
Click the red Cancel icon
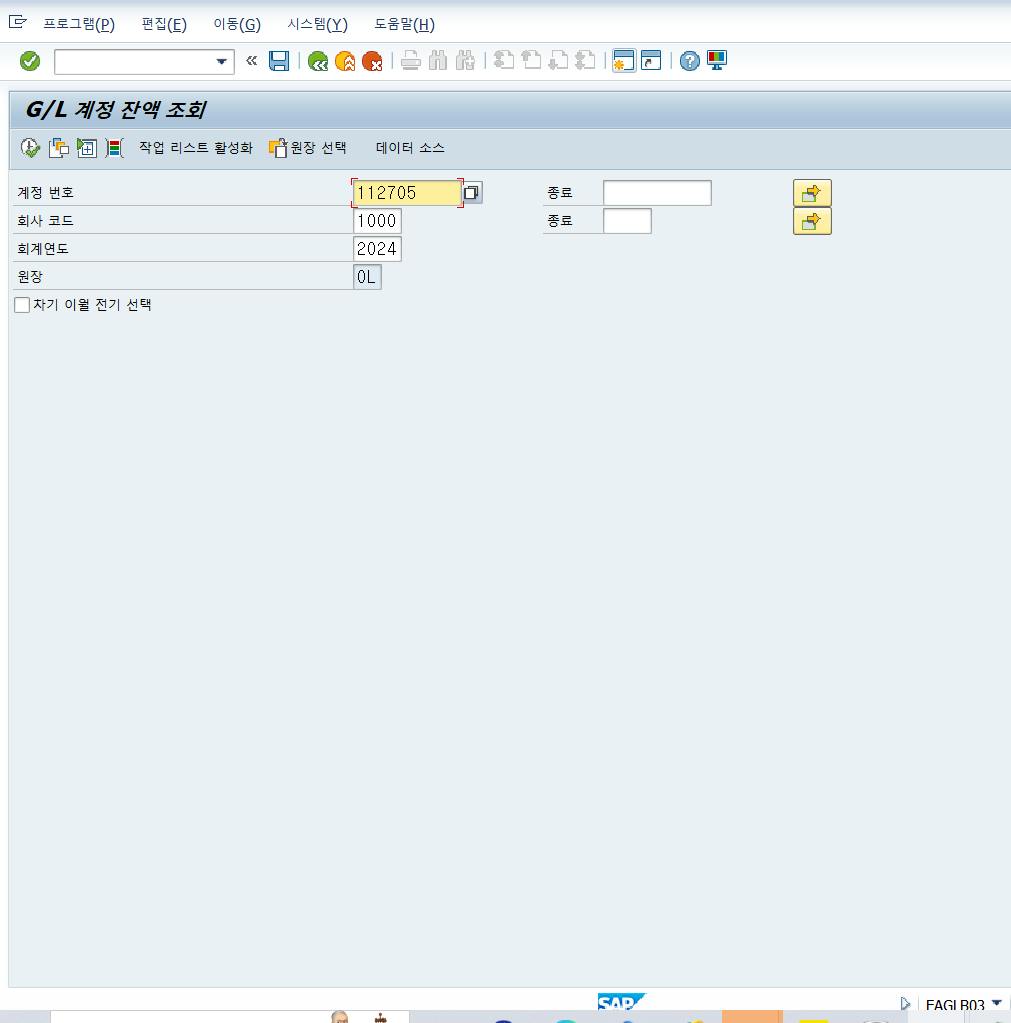coord(372,61)
